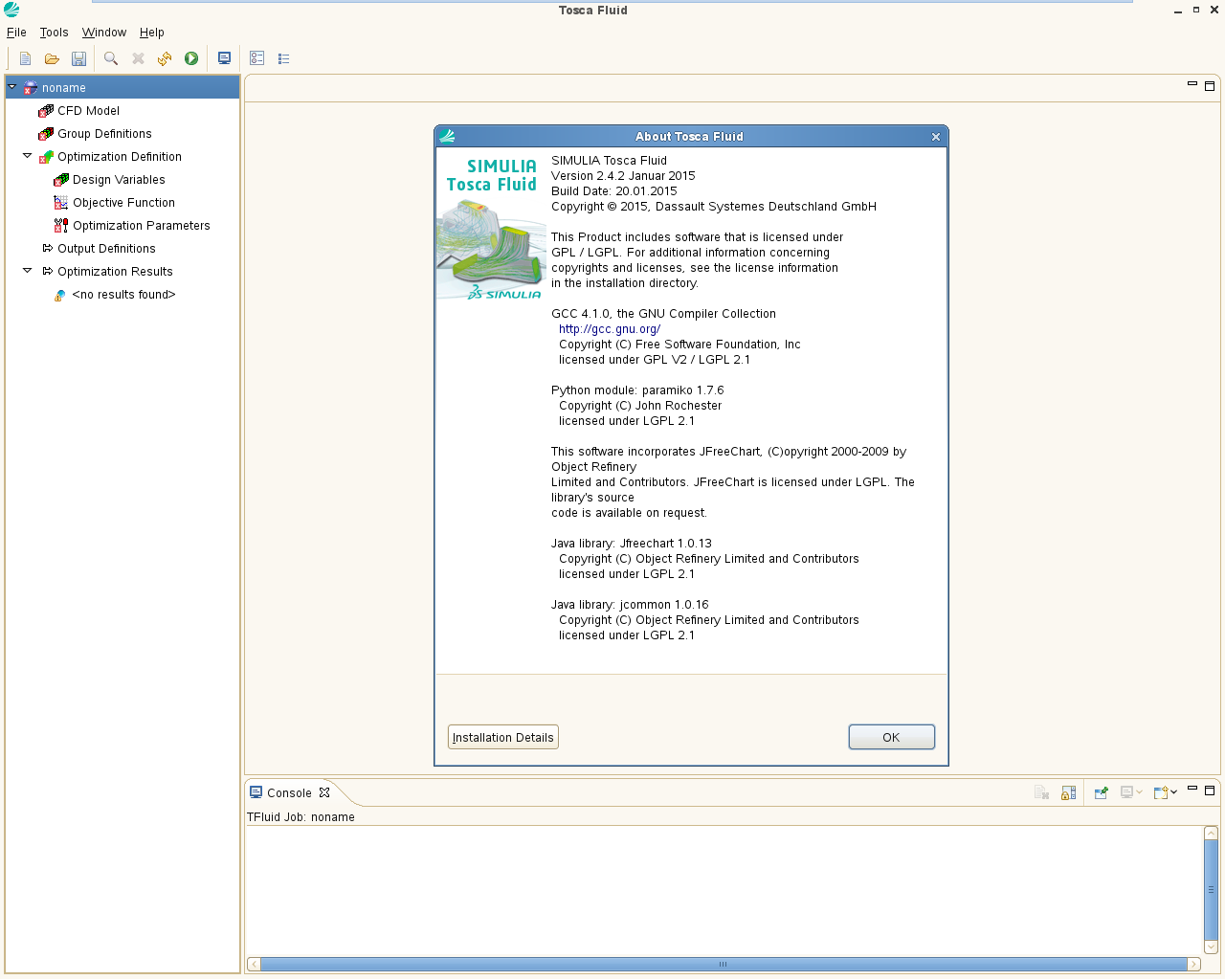
Task: Close the Console tab with its X
Action: coord(324,792)
